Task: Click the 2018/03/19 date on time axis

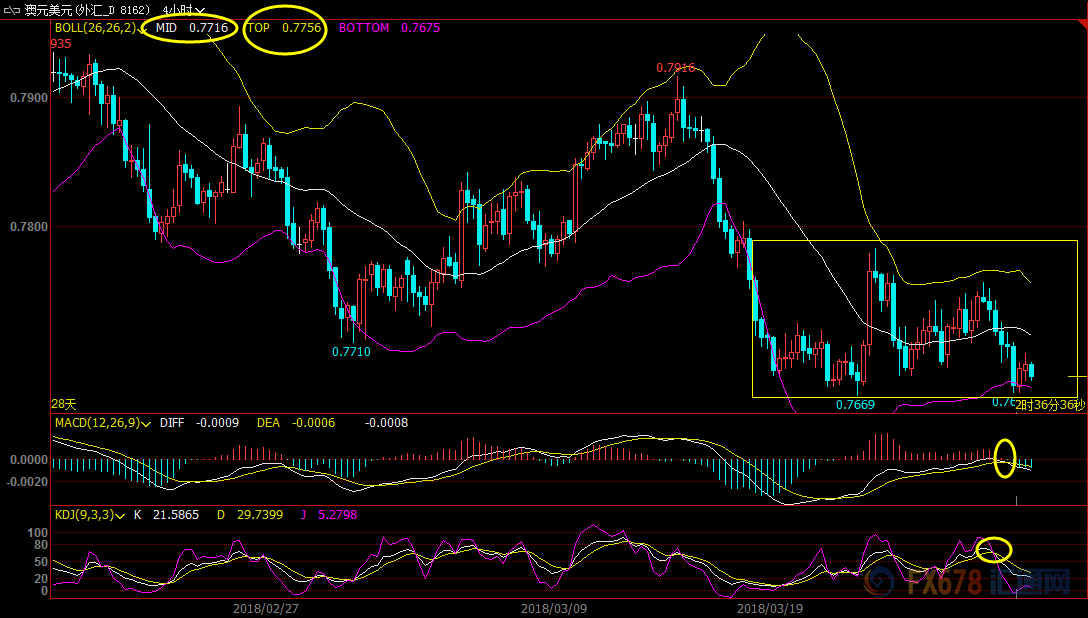Action: tap(765, 608)
